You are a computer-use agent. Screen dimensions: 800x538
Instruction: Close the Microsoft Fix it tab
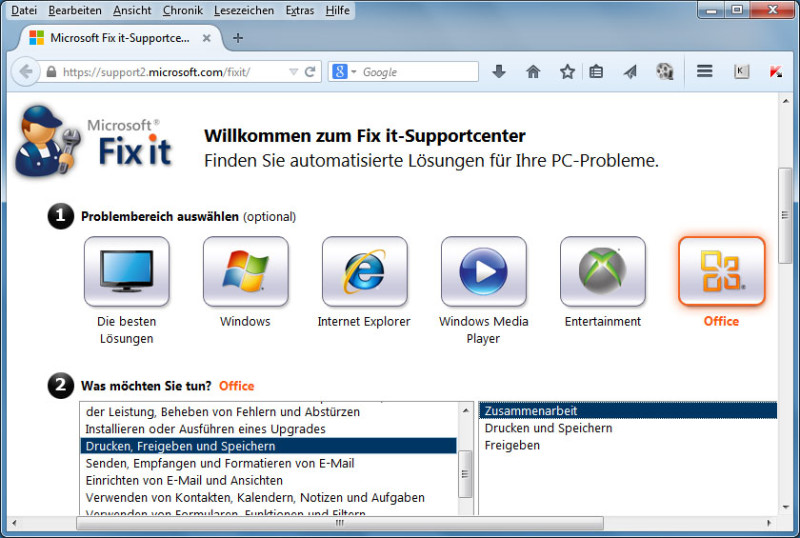point(207,38)
